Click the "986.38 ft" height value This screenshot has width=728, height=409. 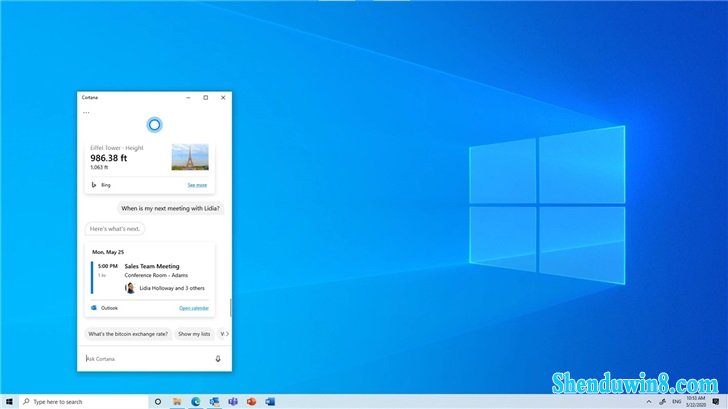tap(109, 158)
